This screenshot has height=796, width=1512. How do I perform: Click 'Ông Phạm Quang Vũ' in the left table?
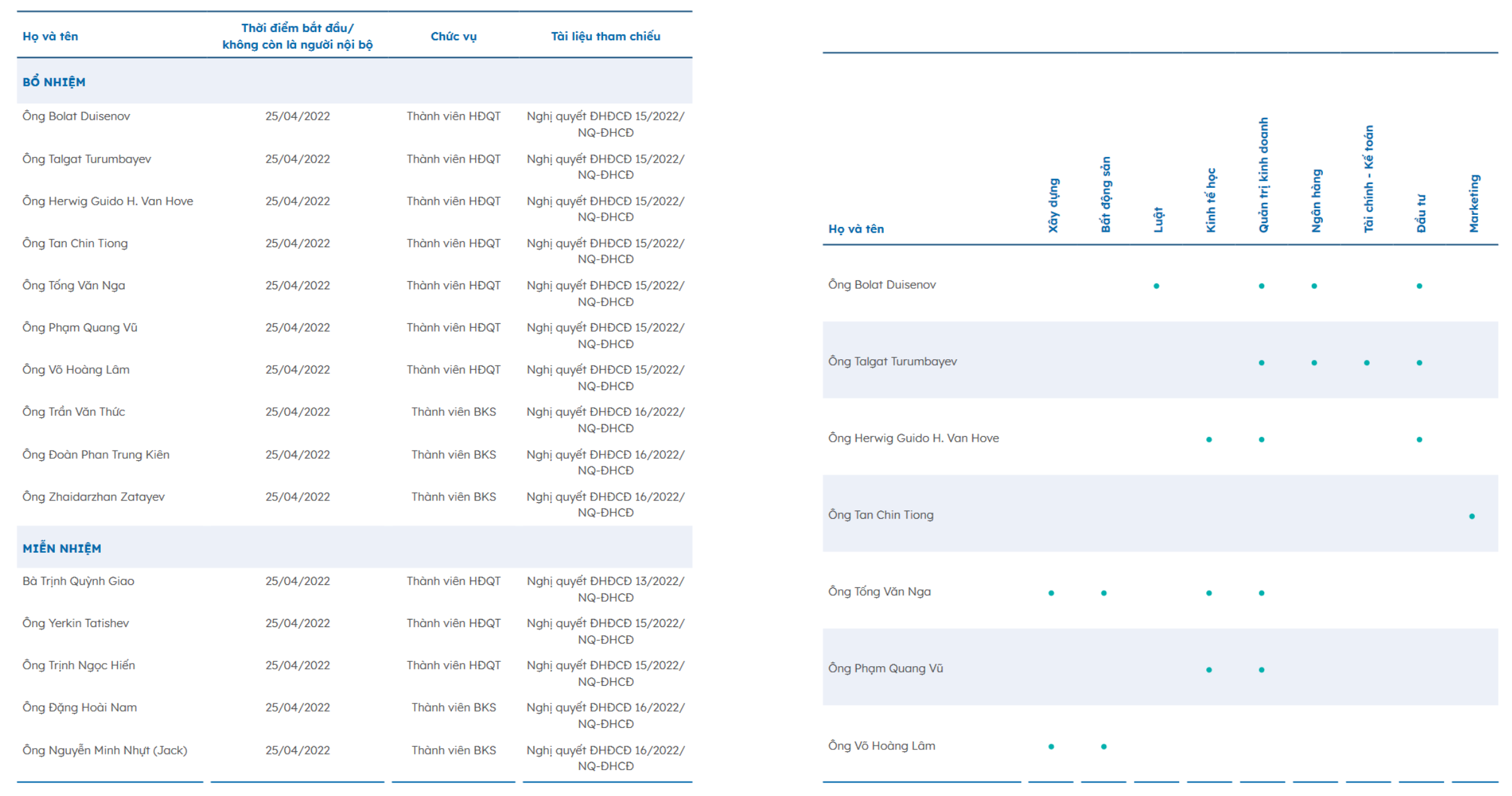pos(80,328)
